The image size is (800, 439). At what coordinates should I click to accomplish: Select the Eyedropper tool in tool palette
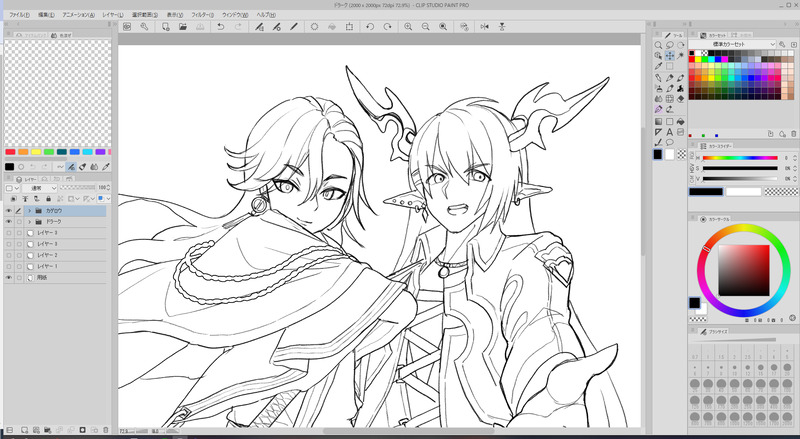(x=658, y=66)
